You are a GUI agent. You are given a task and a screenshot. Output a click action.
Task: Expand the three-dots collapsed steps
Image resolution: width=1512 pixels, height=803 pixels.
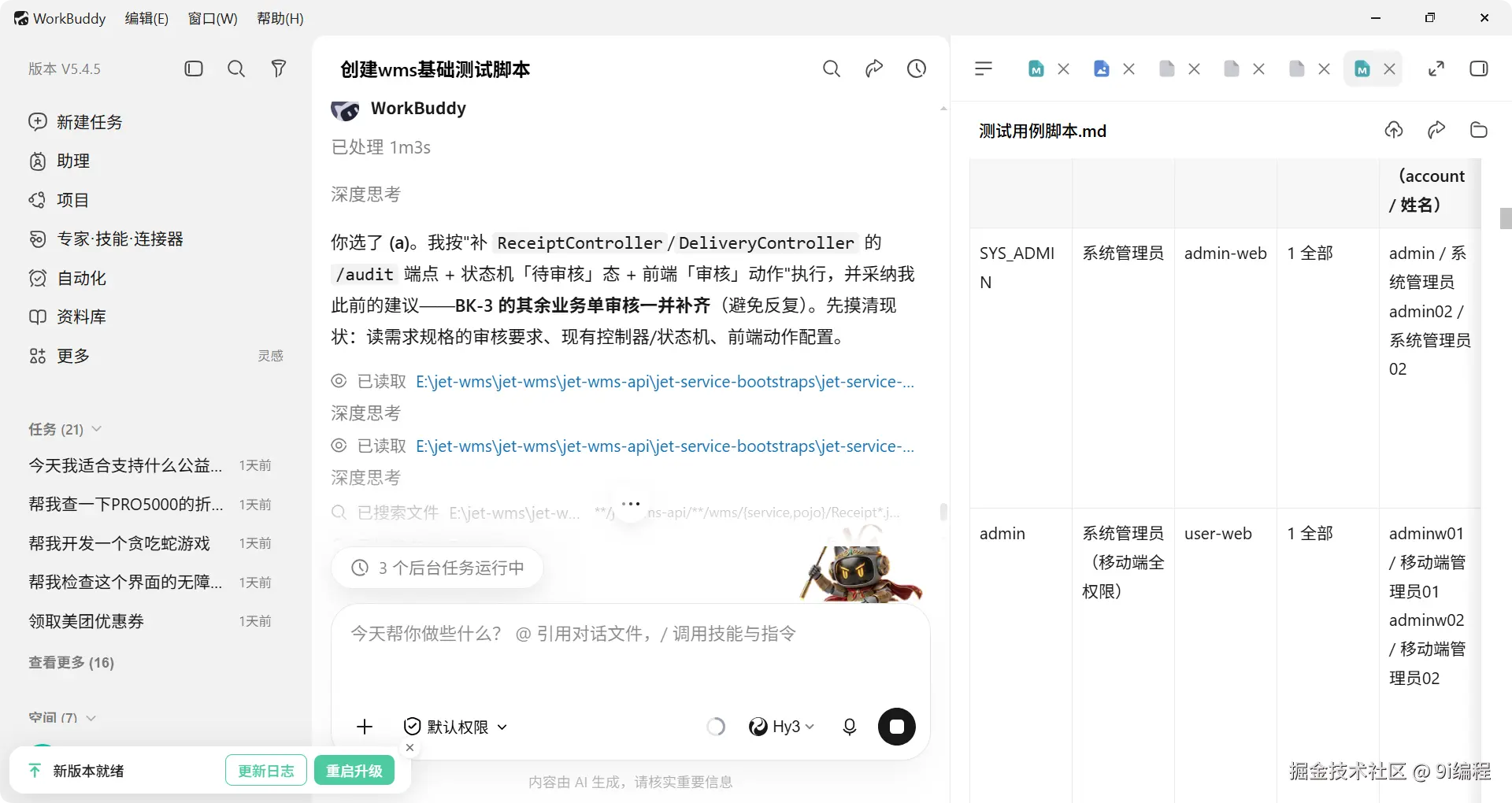631,504
